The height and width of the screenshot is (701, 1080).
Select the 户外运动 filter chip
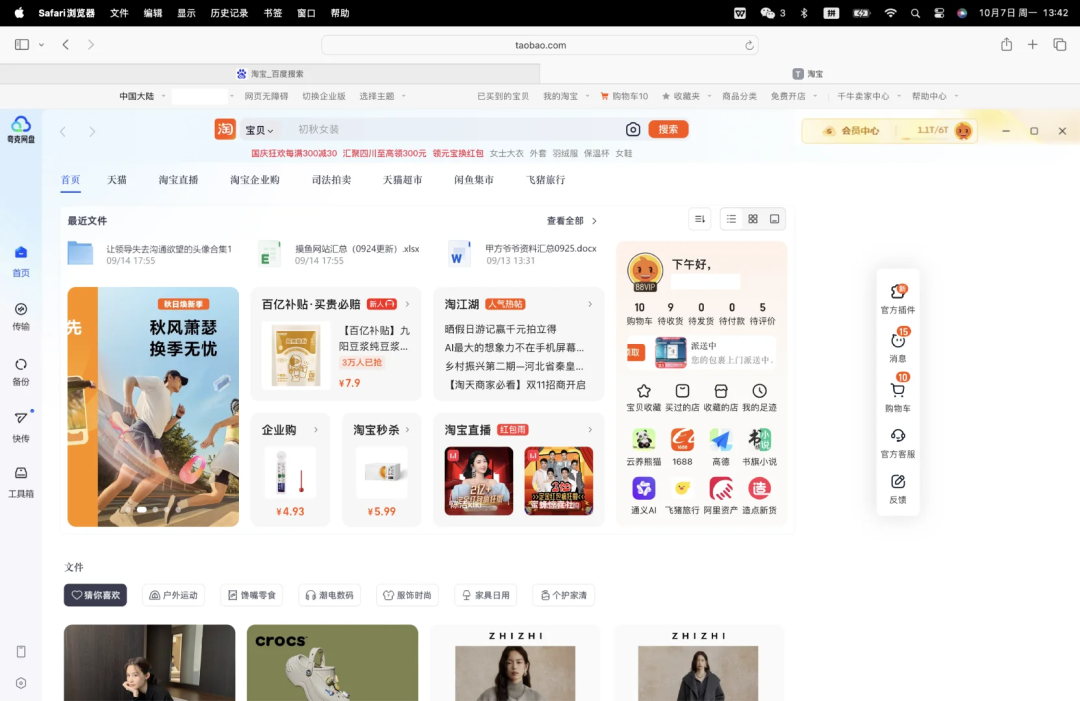[174, 595]
